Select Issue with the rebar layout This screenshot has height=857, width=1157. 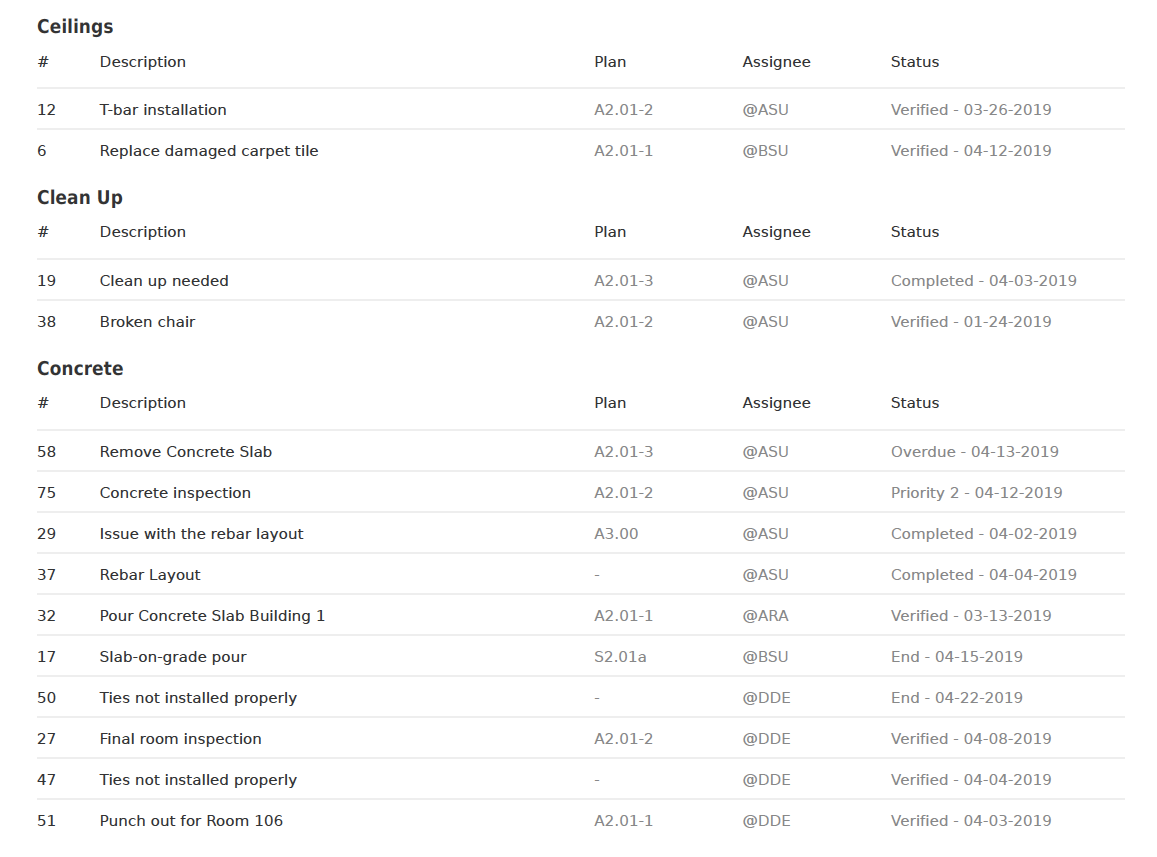coord(201,534)
